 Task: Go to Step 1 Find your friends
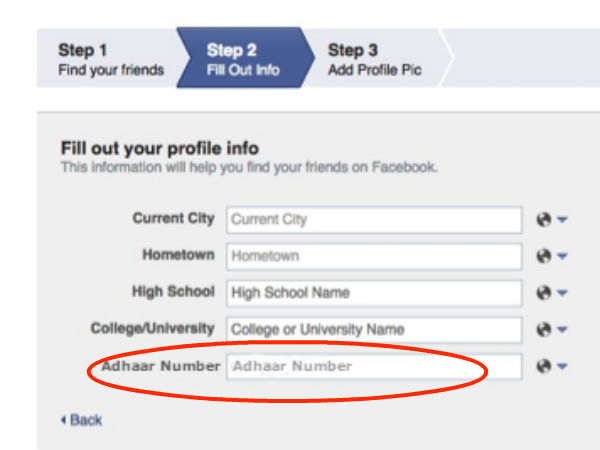pos(110,60)
